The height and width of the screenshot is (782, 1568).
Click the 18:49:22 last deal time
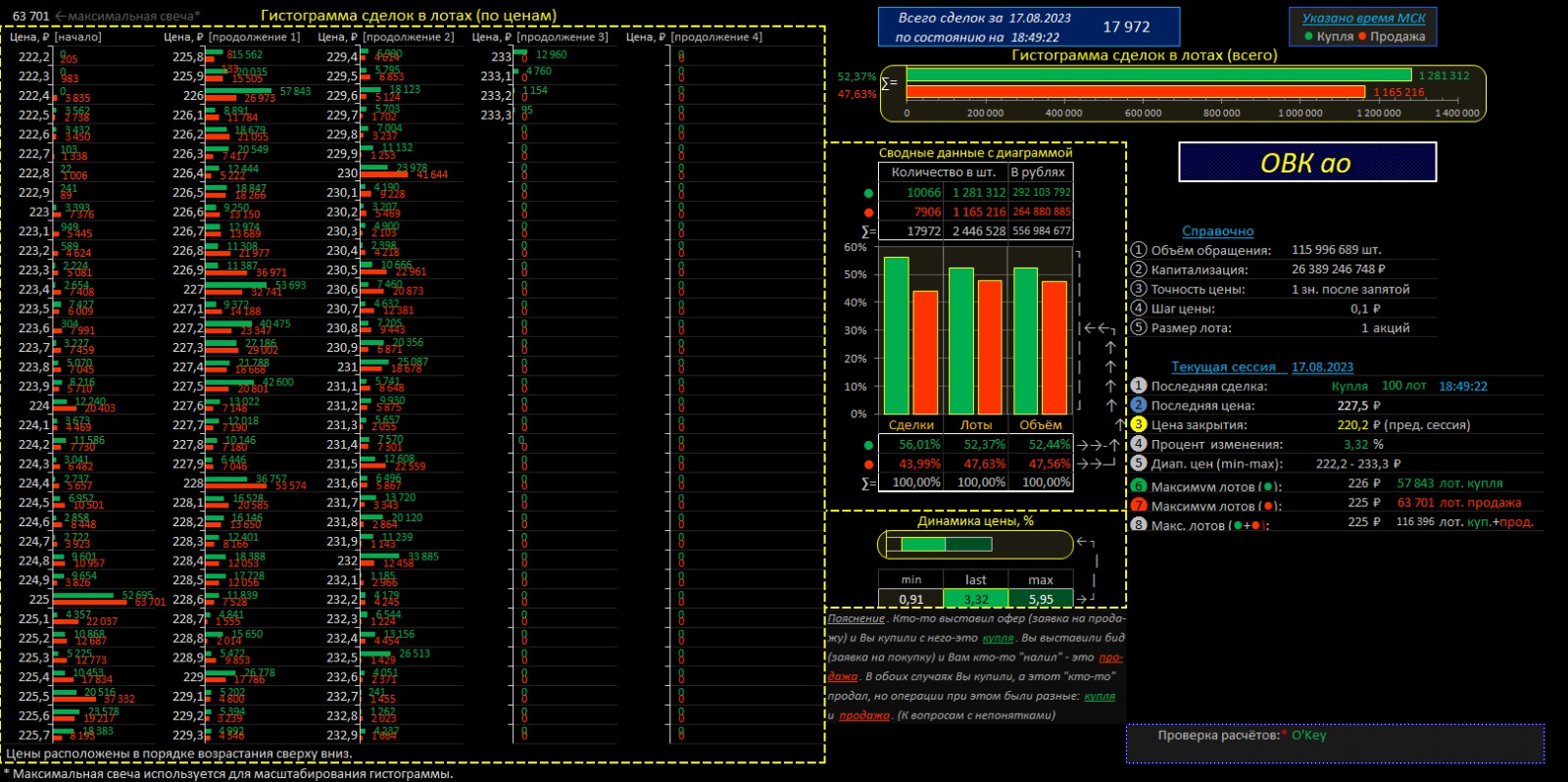(1462, 386)
